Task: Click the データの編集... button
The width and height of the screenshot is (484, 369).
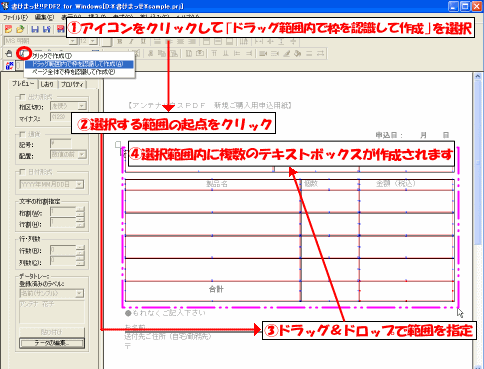Action: (x=52, y=343)
